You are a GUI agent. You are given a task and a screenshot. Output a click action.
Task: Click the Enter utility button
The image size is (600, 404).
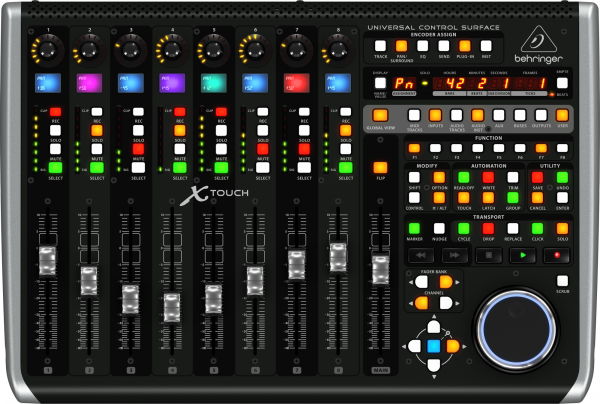click(x=562, y=198)
